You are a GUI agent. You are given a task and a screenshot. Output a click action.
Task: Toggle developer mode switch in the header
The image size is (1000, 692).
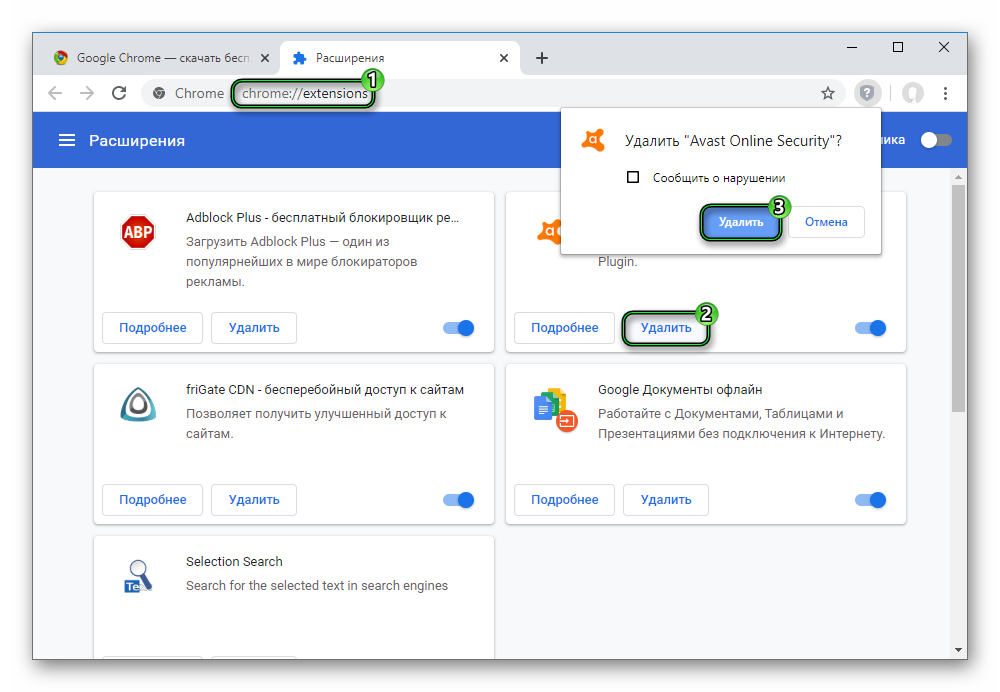pyautogui.click(x=936, y=140)
